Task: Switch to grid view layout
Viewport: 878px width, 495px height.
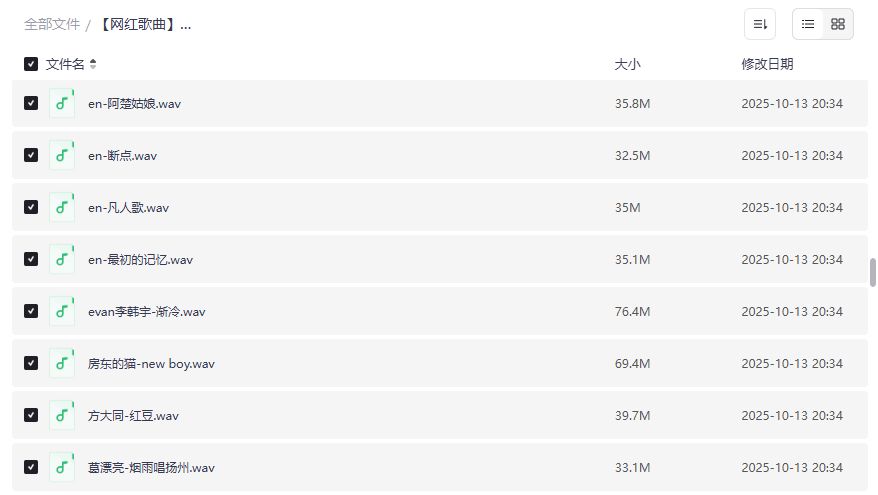Action: click(x=838, y=24)
